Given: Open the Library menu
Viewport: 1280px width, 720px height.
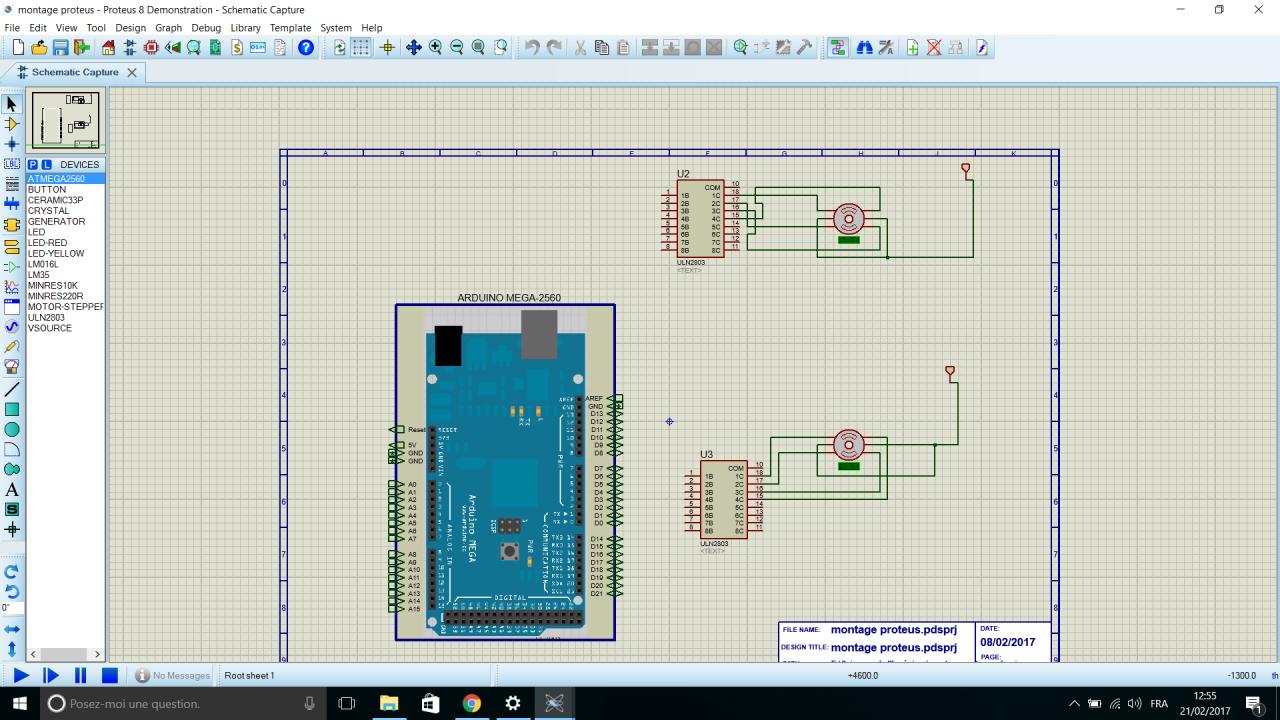Looking at the screenshot, I should pos(245,28).
